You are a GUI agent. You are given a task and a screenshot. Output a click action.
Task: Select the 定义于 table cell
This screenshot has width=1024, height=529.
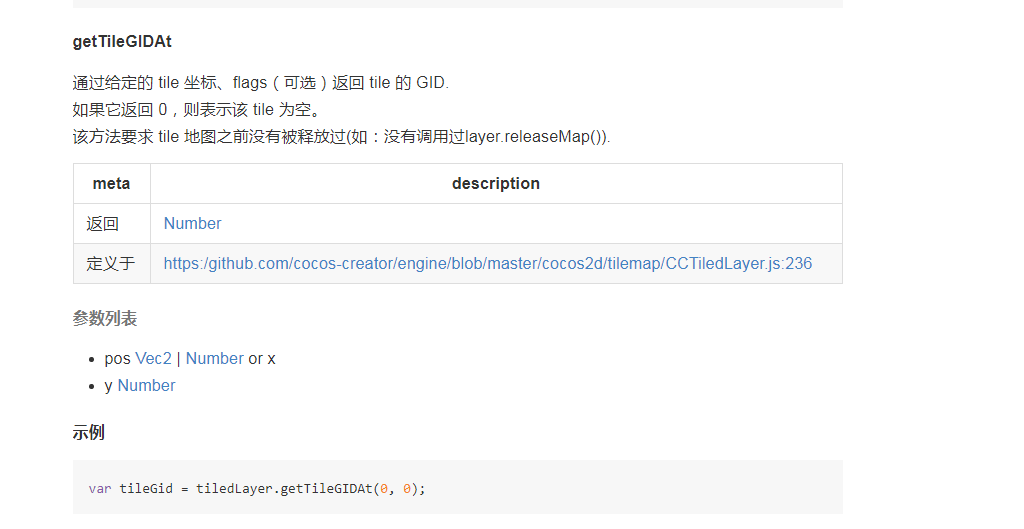point(111,264)
